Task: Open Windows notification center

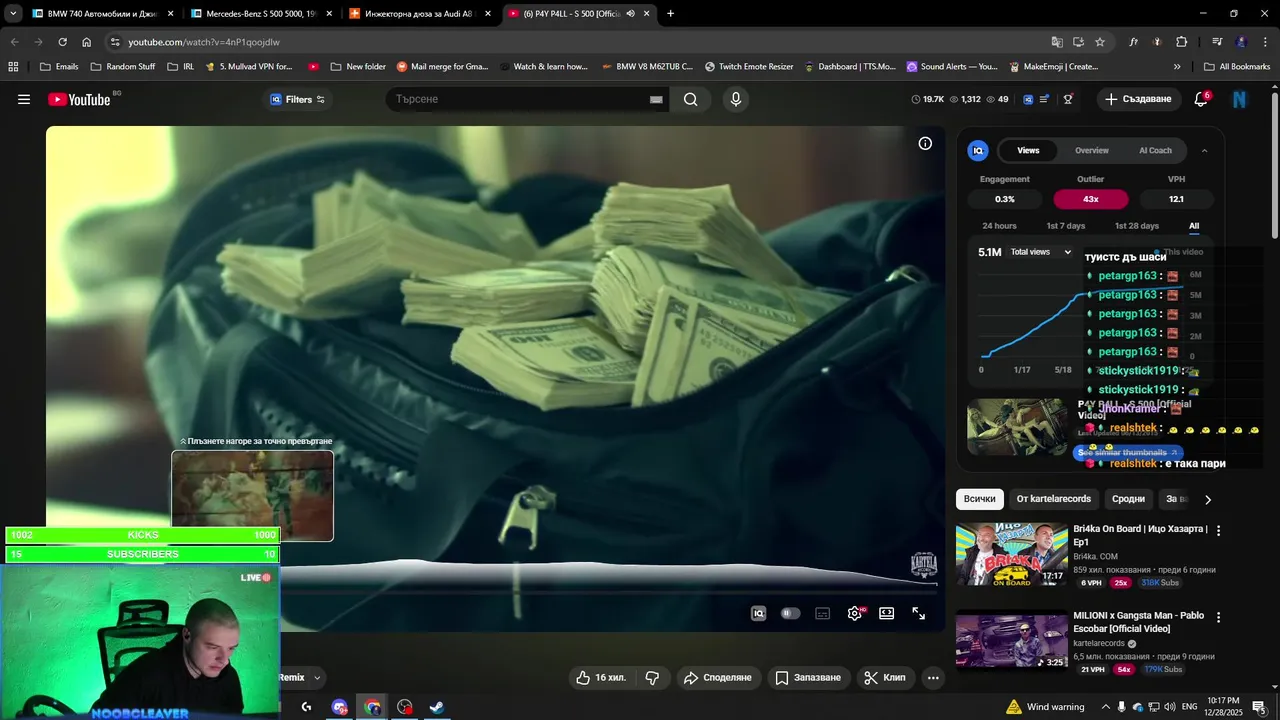Action: 1258,707
